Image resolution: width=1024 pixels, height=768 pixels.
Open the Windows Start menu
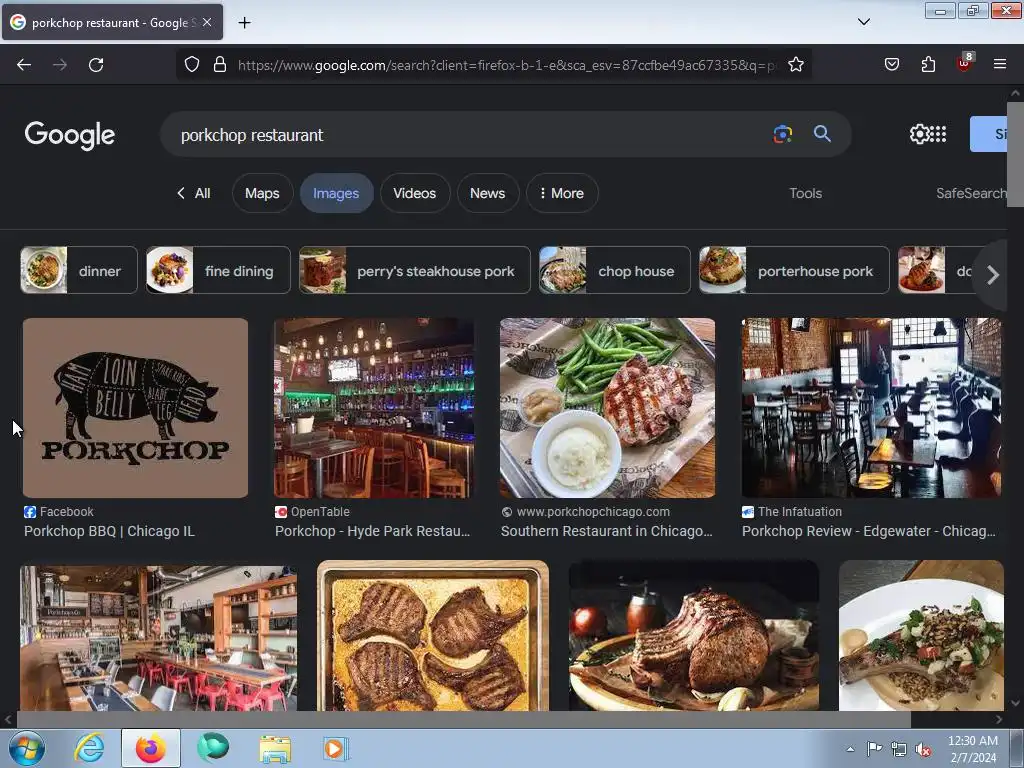click(x=26, y=748)
